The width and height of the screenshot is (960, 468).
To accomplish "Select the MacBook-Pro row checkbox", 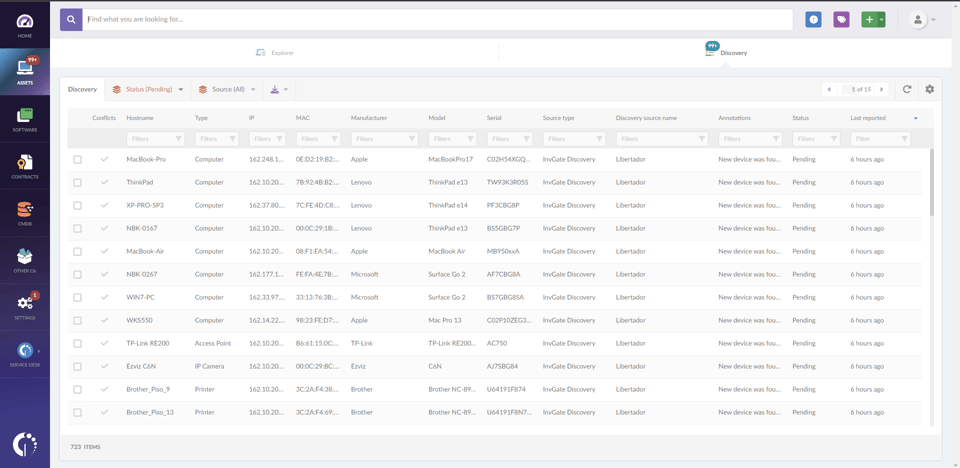I will pyautogui.click(x=77, y=160).
